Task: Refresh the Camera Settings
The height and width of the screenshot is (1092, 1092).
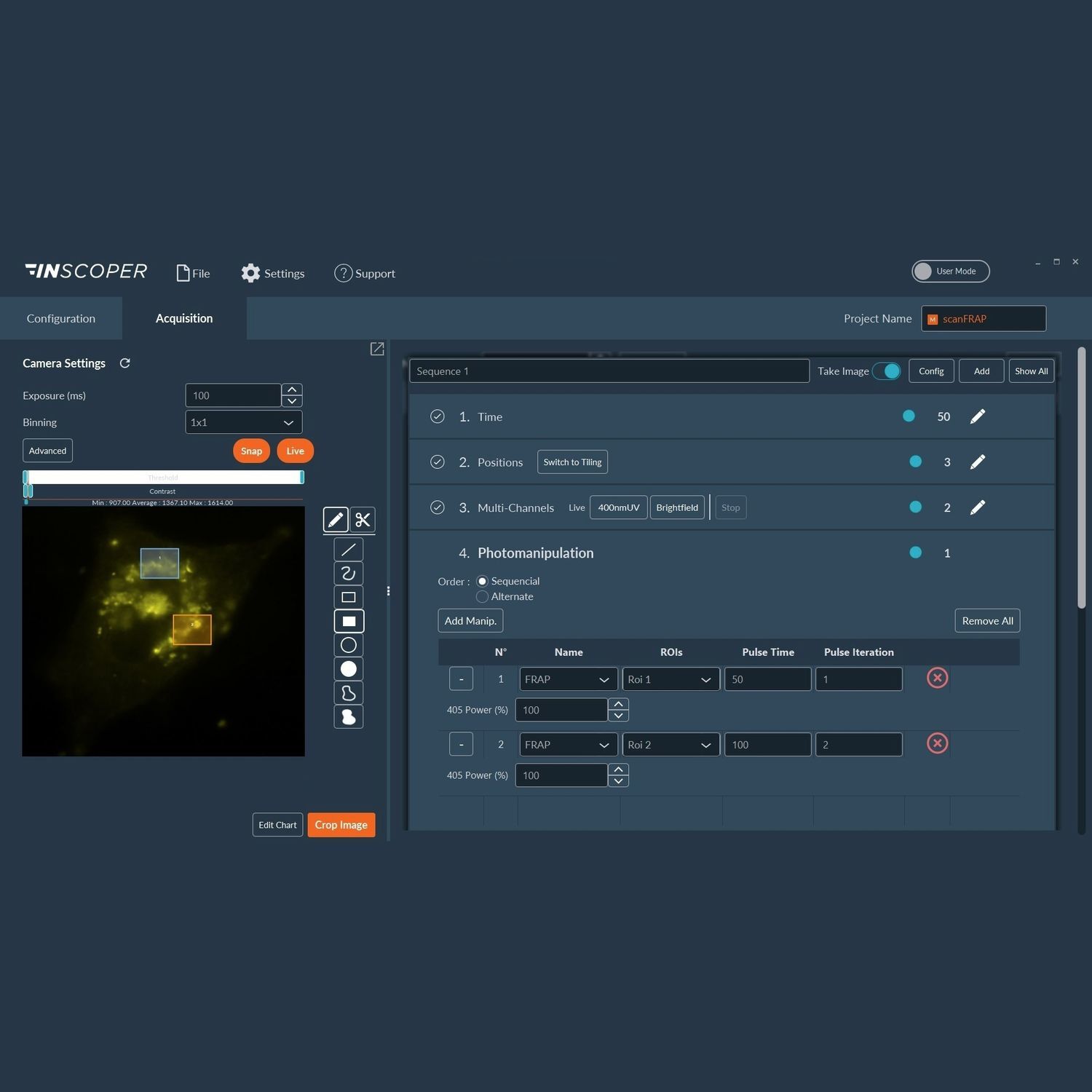Action: click(x=124, y=363)
